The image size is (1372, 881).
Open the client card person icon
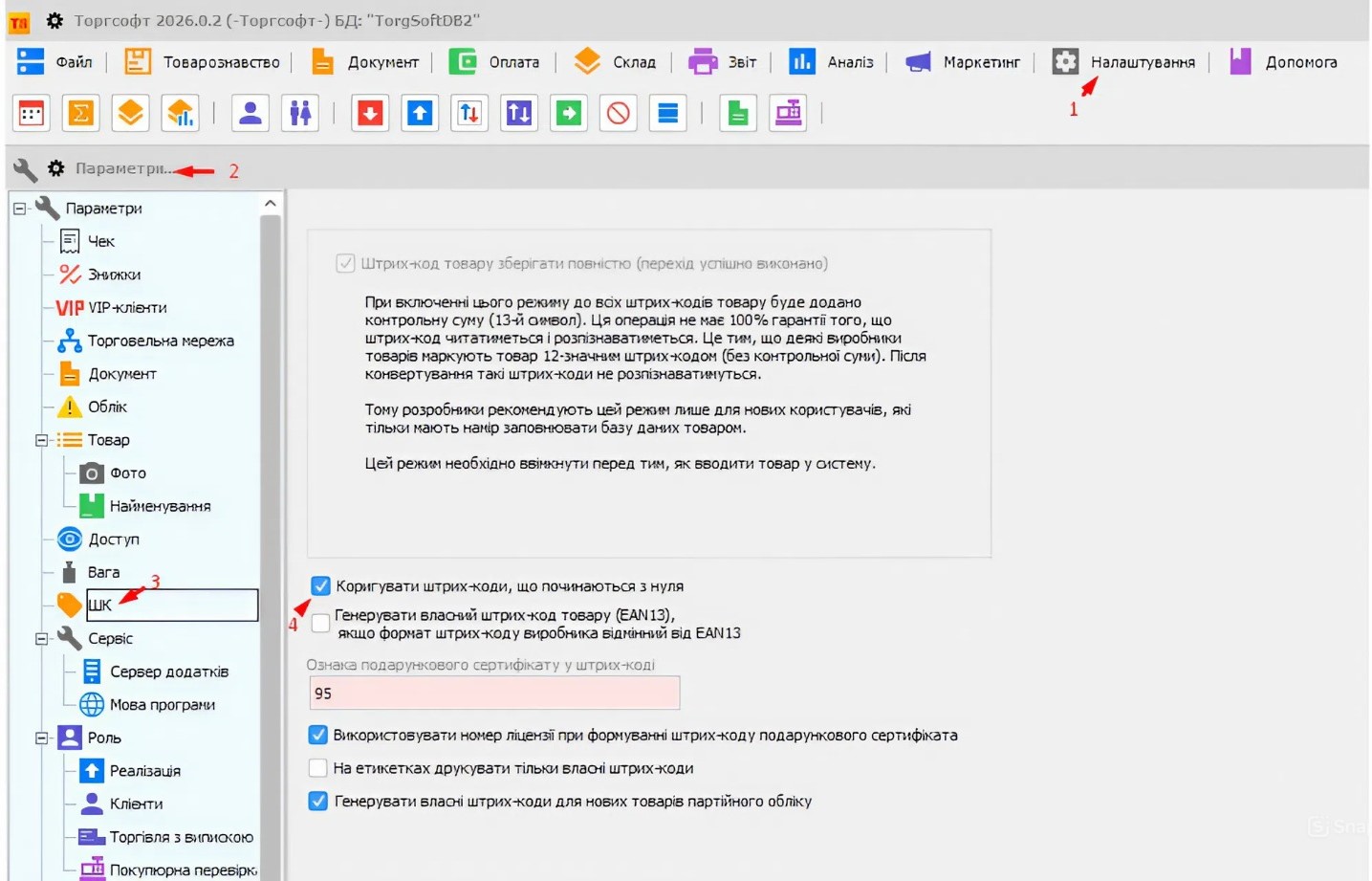[250, 112]
